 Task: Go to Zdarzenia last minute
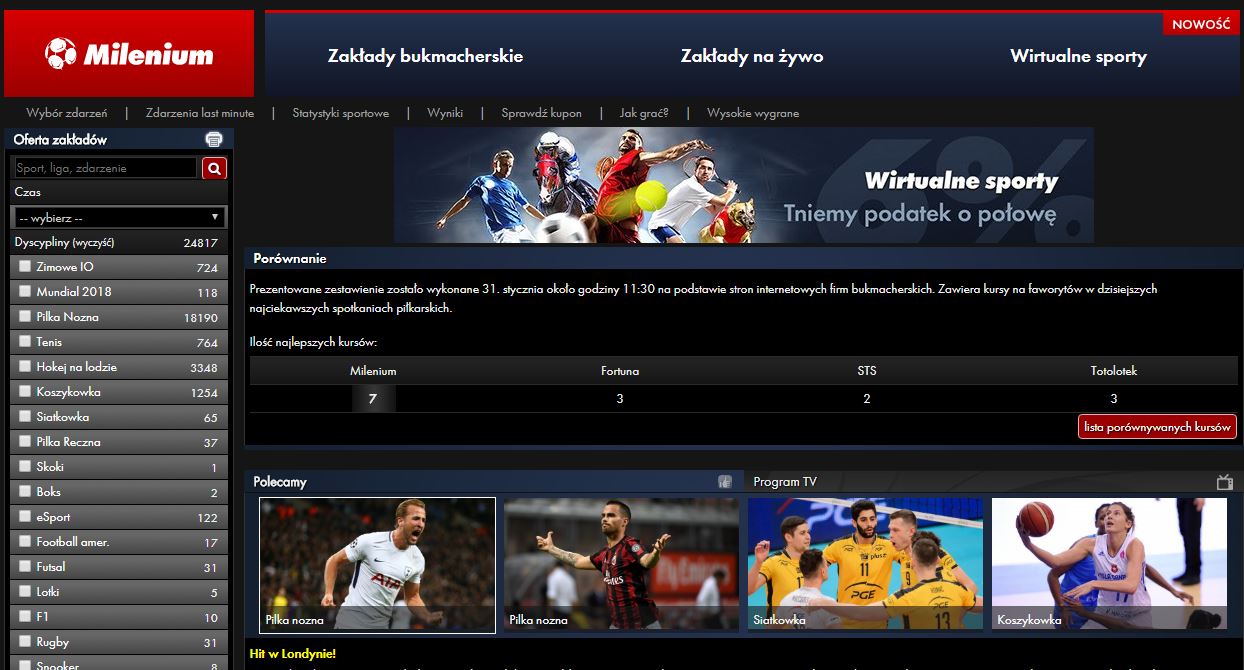click(200, 113)
